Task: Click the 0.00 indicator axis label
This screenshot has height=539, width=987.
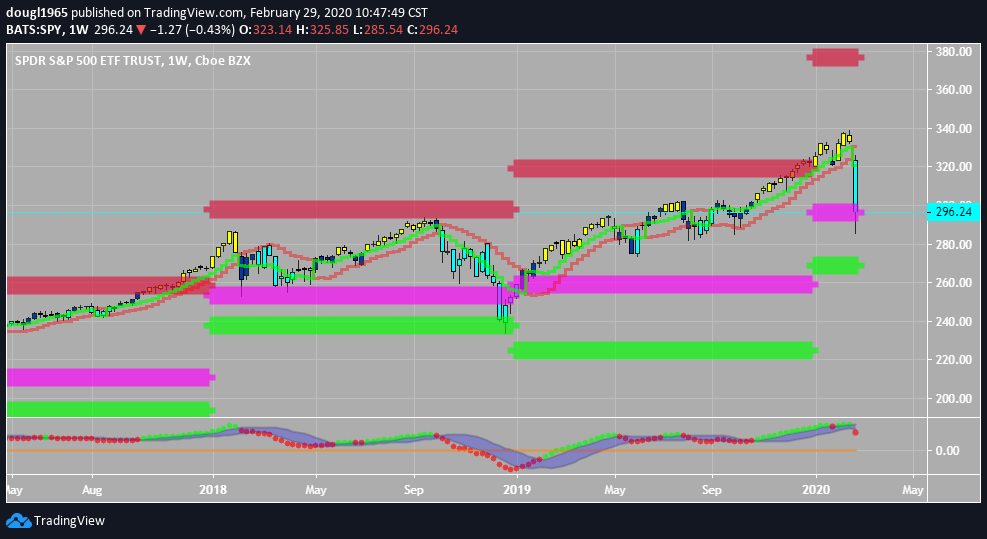Action: (x=947, y=451)
